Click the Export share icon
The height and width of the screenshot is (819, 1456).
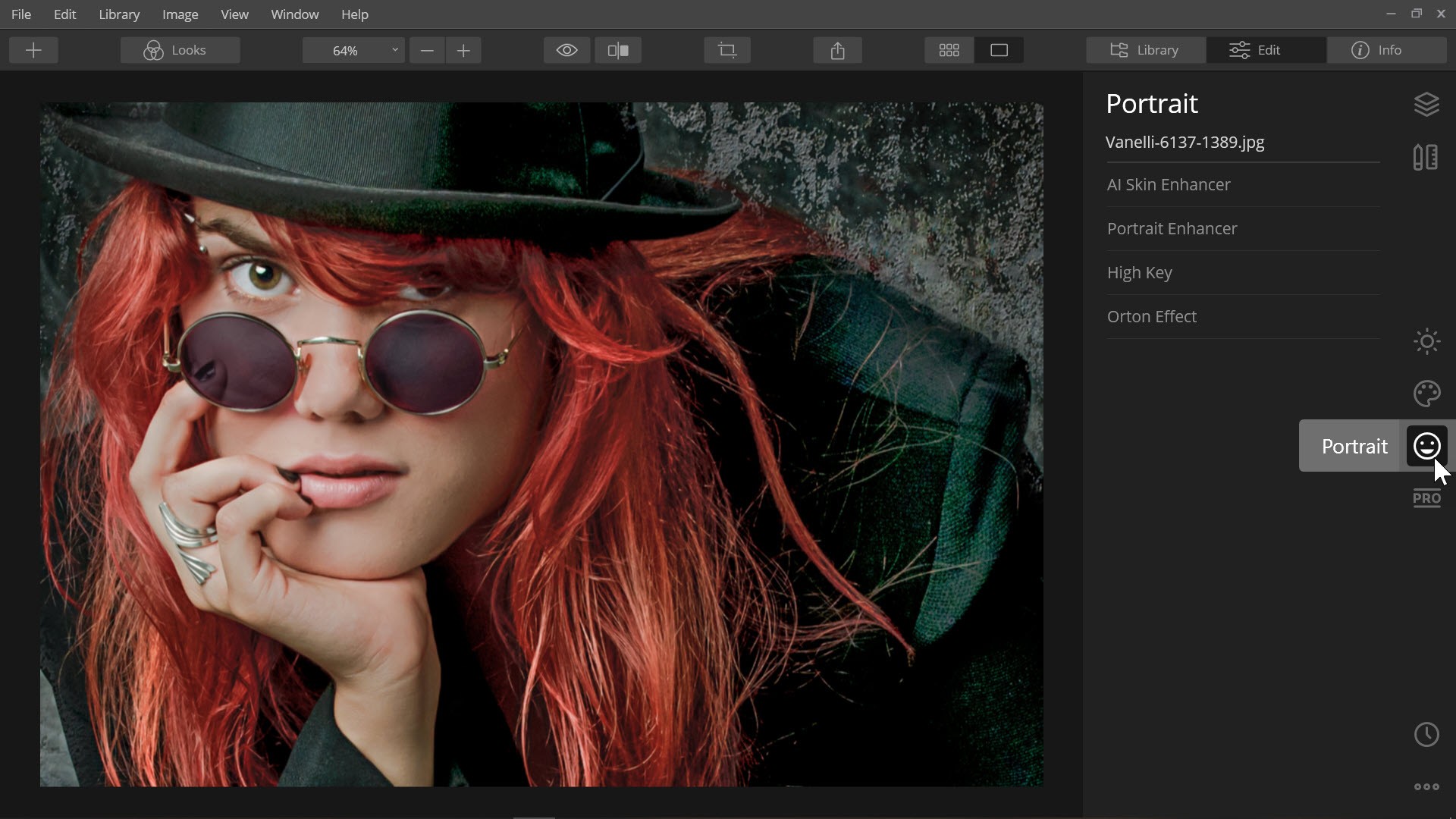pyautogui.click(x=837, y=50)
